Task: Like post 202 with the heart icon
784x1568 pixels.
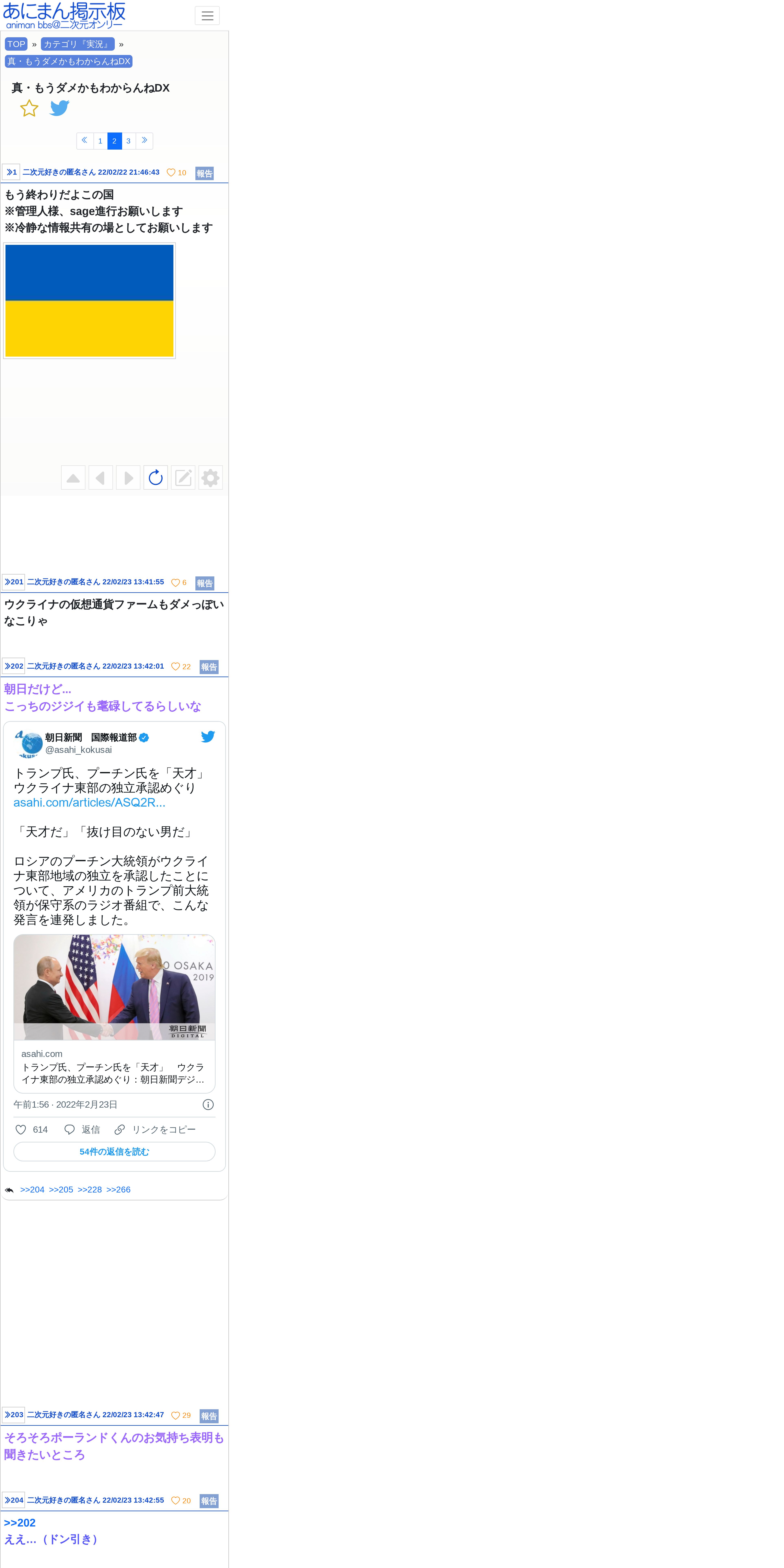Action: click(x=175, y=667)
